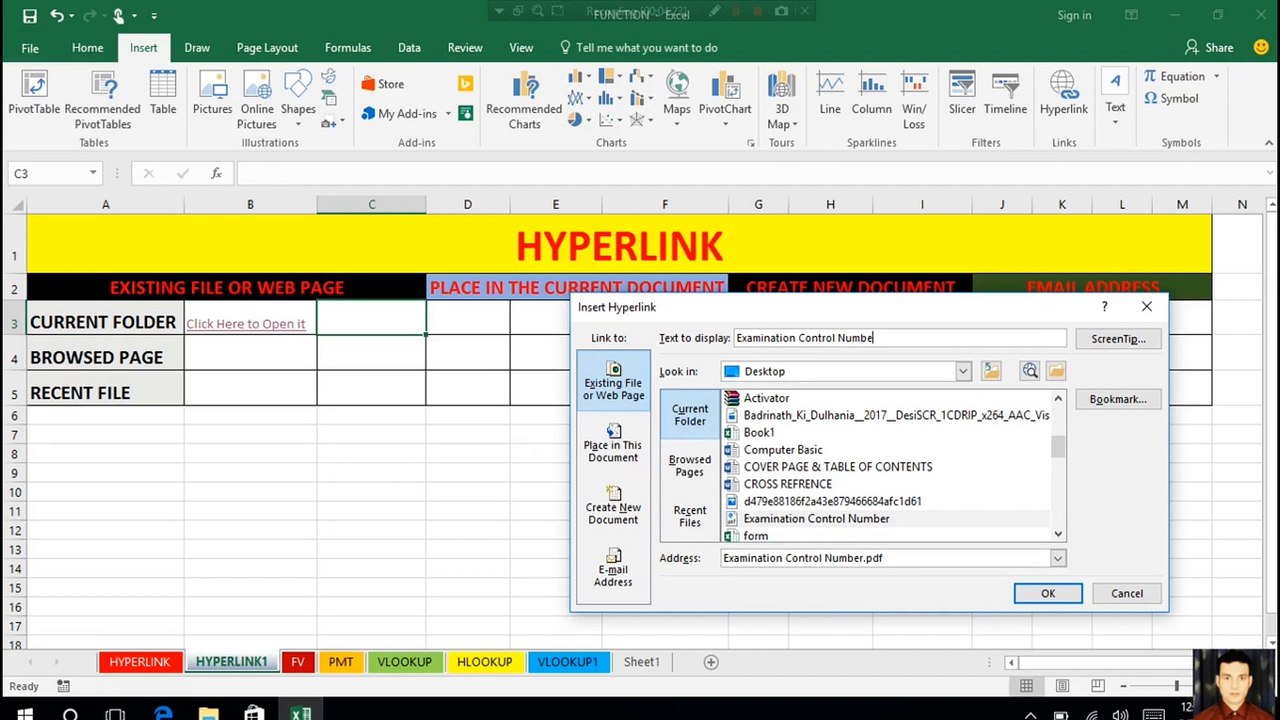1280x720 pixels.
Task: Expand the My Add-ins dropdown
Action: 447,114
